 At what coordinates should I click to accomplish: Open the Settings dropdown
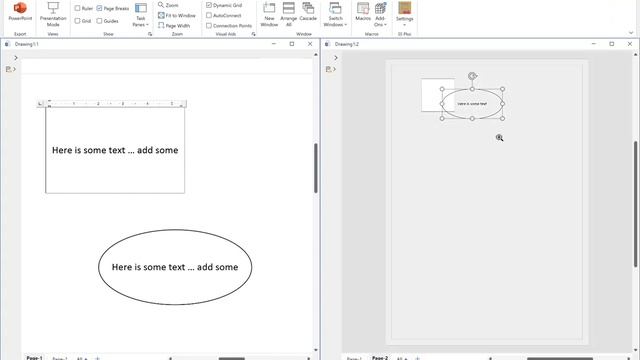point(404,14)
